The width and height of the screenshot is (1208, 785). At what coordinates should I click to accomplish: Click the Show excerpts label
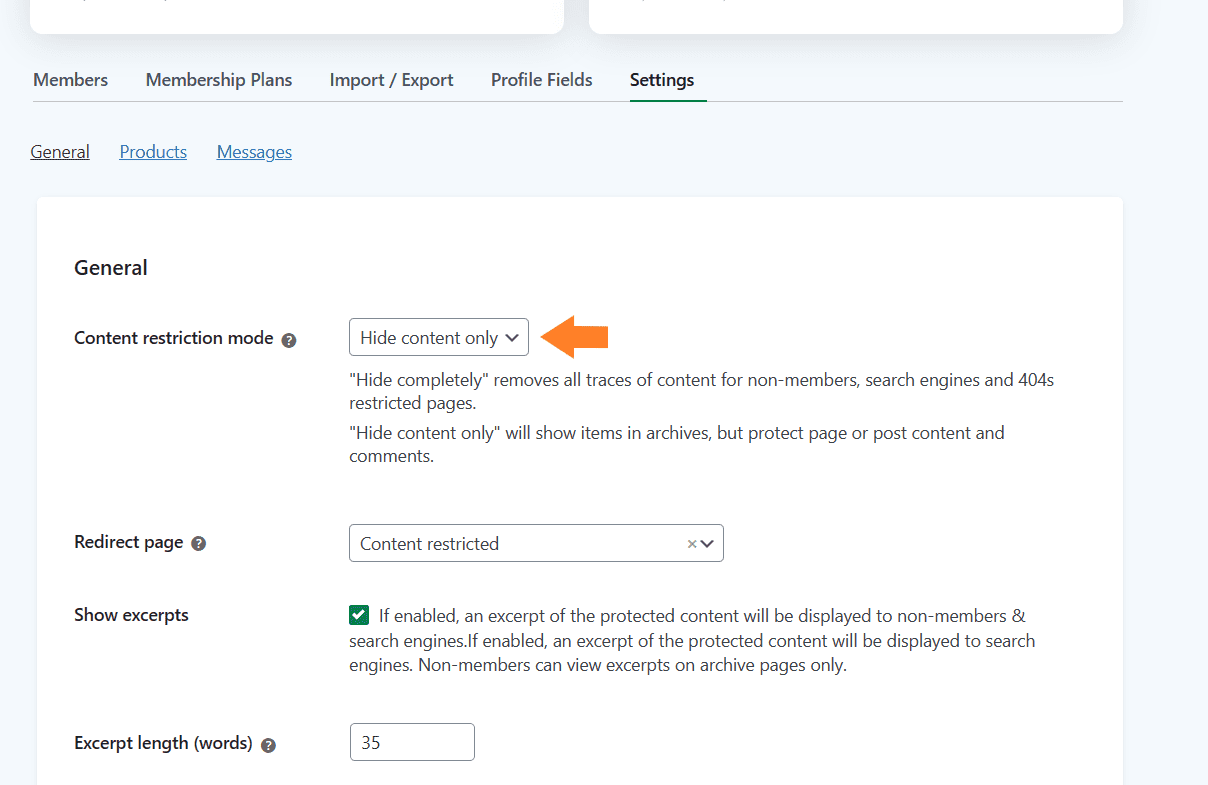tap(131, 615)
